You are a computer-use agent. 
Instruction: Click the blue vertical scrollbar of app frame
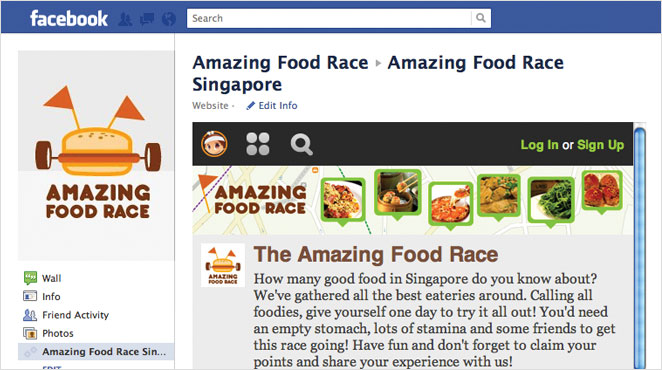tap(640, 247)
